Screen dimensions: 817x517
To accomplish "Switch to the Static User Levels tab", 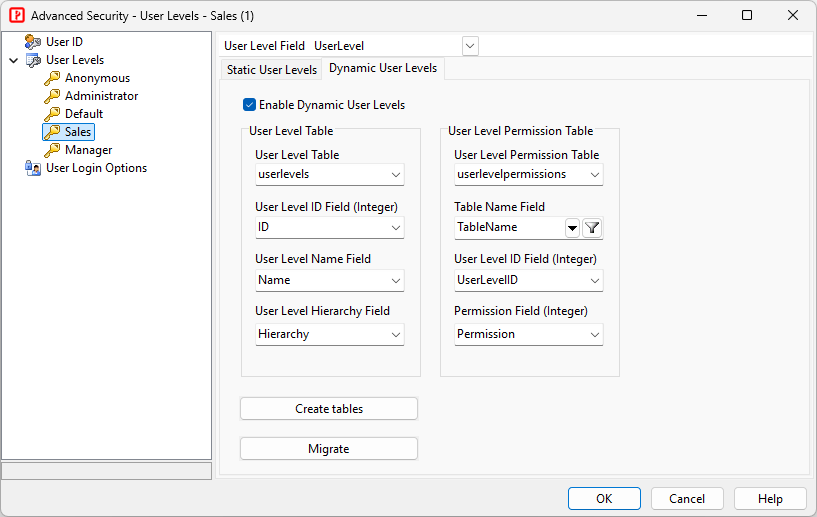I will (x=271, y=70).
